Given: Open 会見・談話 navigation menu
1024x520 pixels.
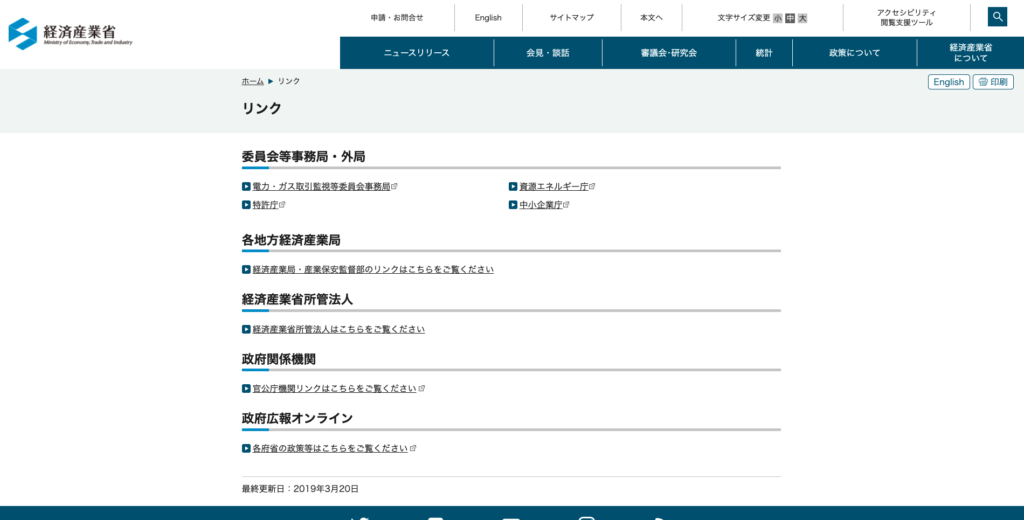Looking at the screenshot, I should click(548, 53).
